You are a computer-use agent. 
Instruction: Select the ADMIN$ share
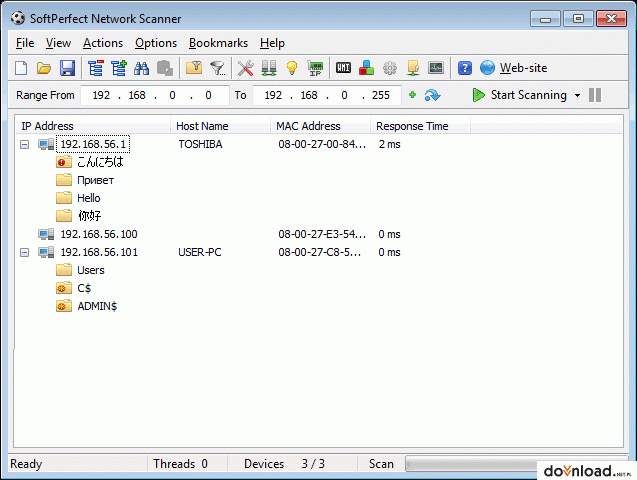(97, 306)
